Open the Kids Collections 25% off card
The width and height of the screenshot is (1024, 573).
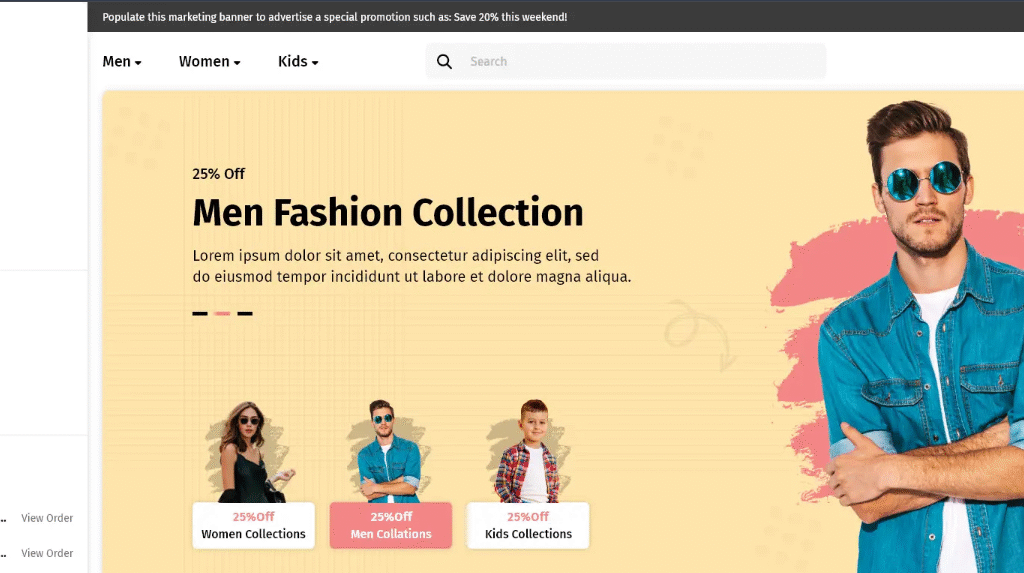[x=528, y=526]
